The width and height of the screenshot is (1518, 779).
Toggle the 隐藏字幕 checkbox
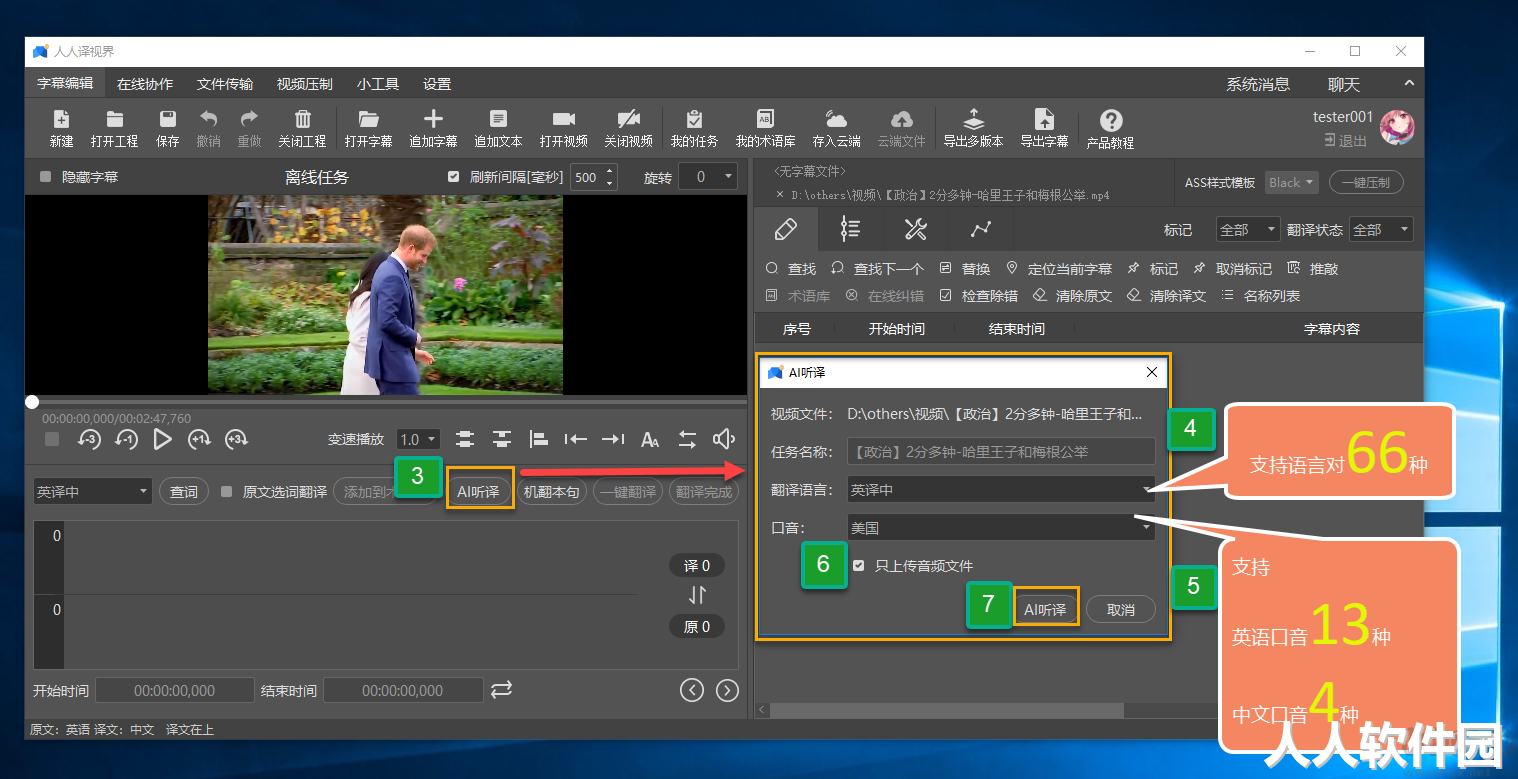[45, 177]
